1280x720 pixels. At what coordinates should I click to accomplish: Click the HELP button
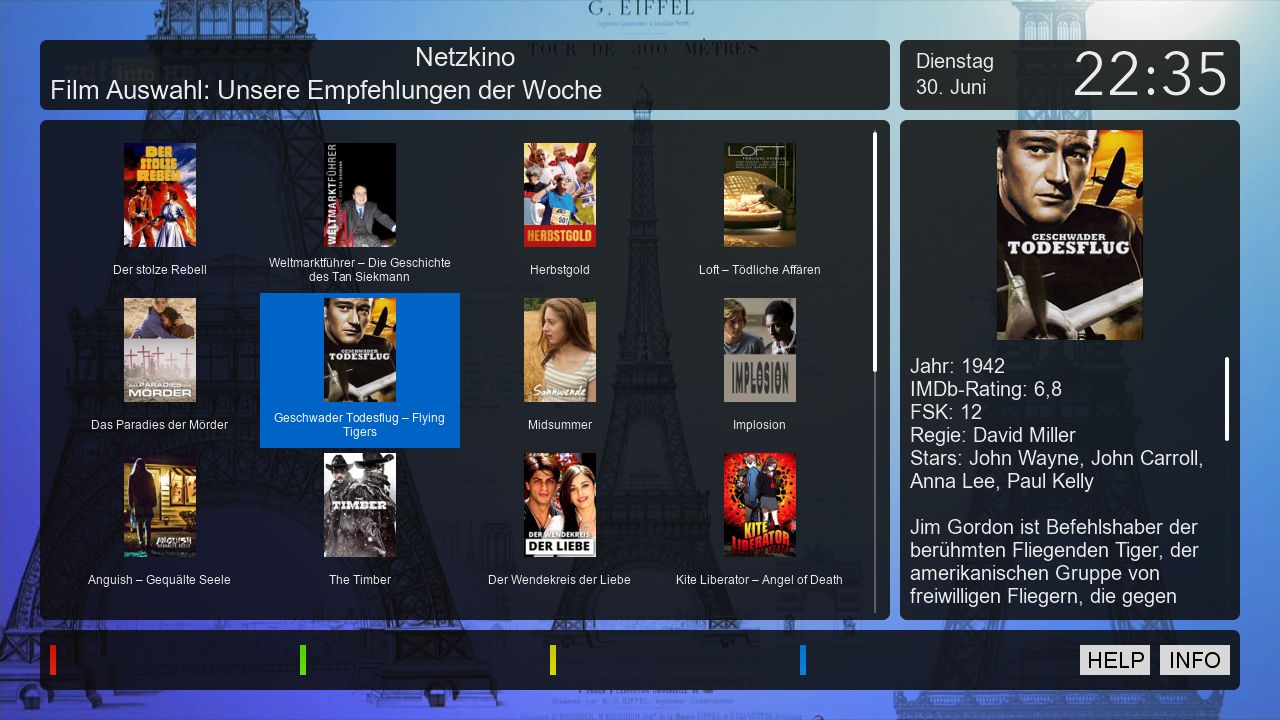pyautogui.click(x=1115, y=660)
